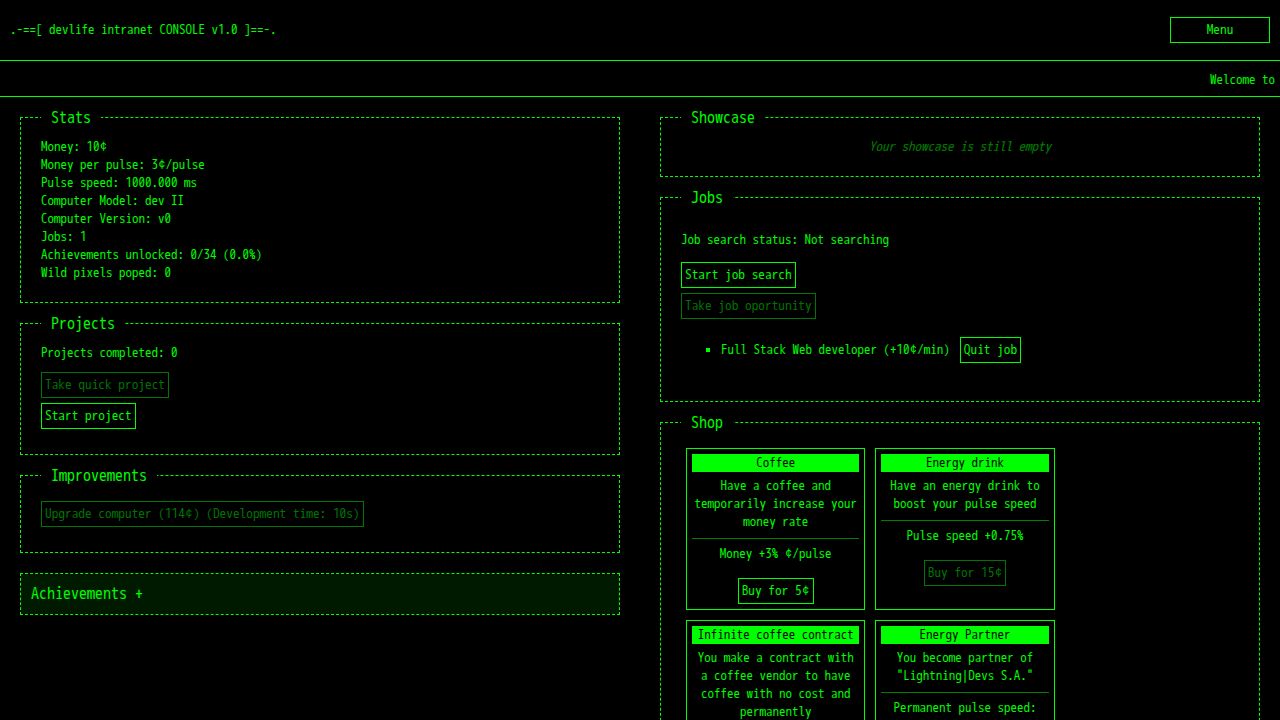
Task: Click Start job search button
Action: (x=738, y=275)
